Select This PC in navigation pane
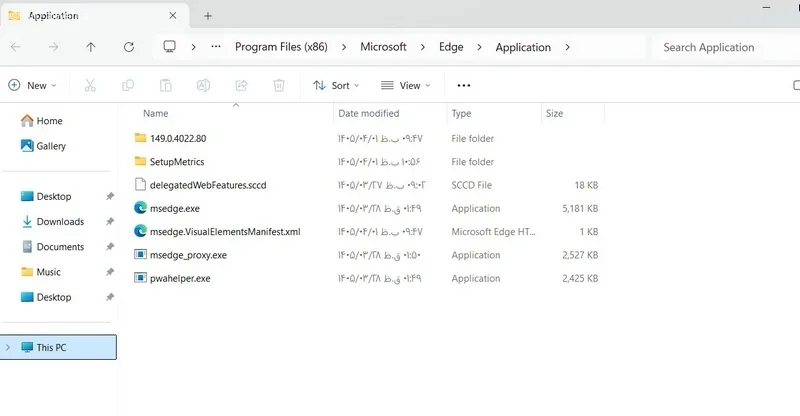The width and height of the screenshot is (800, 416). click(x=58, y=347)
